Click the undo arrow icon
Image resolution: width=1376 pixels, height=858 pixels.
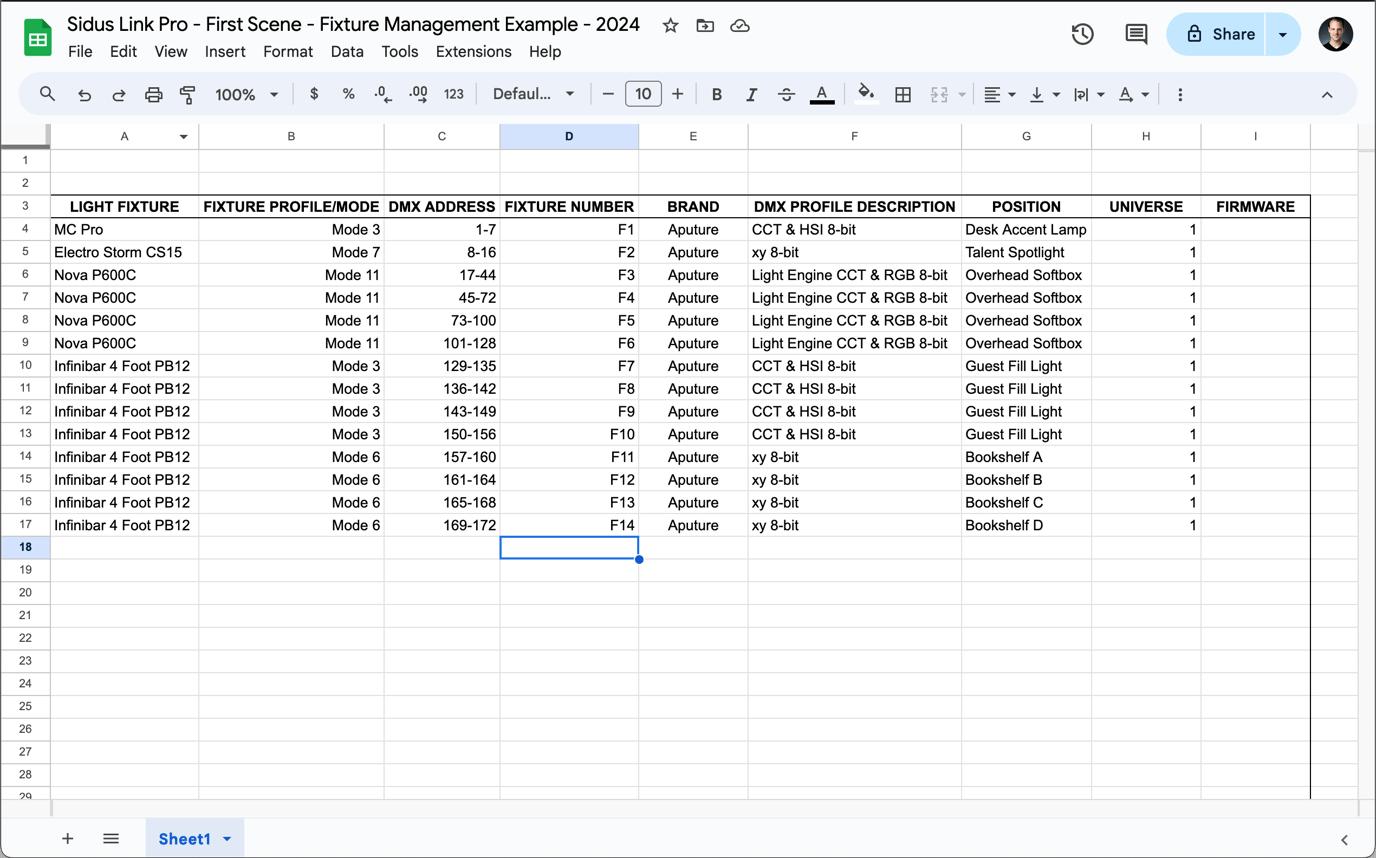(x=84, y=94)
